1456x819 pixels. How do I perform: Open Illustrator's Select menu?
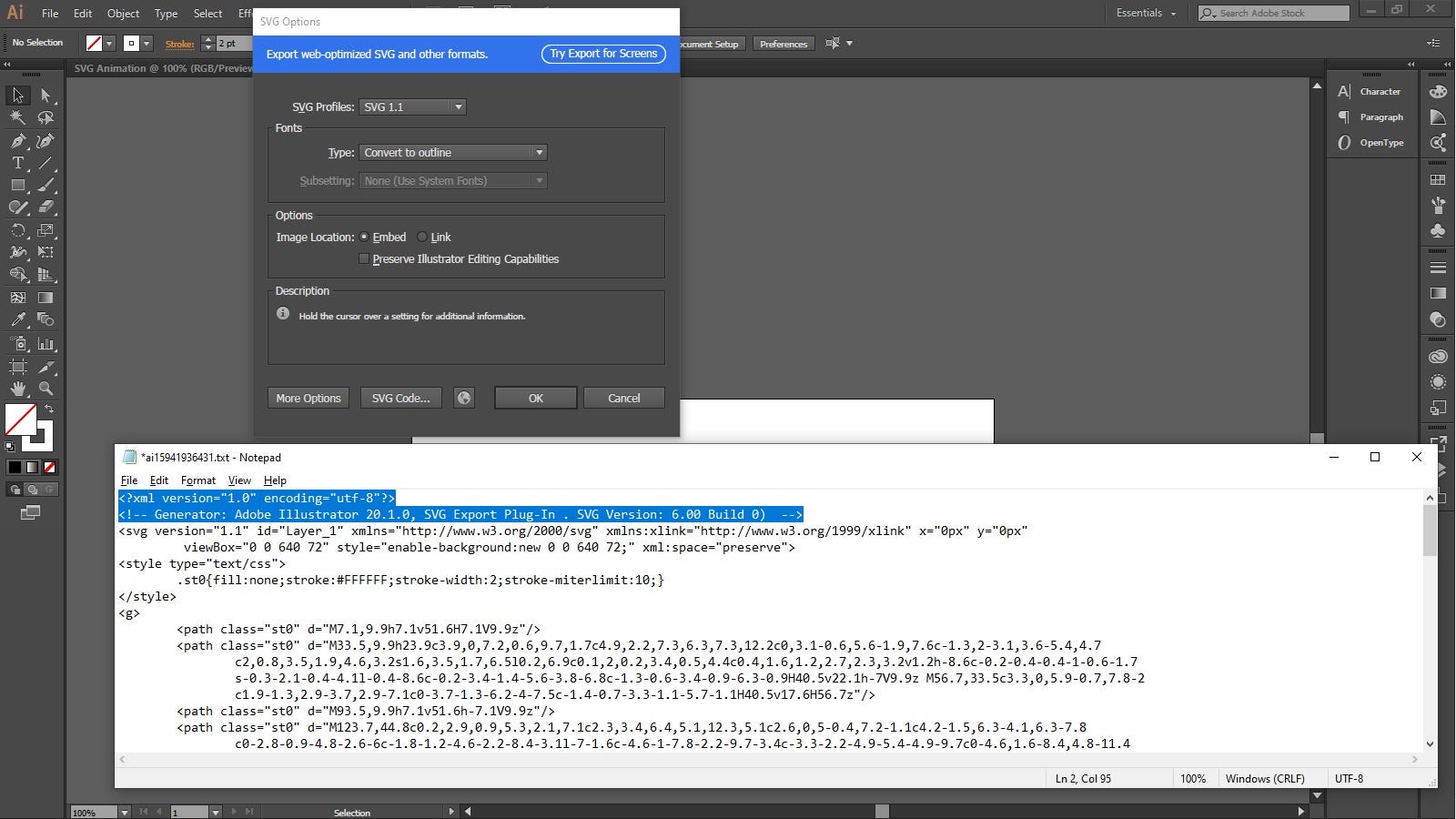coord(207,14)
